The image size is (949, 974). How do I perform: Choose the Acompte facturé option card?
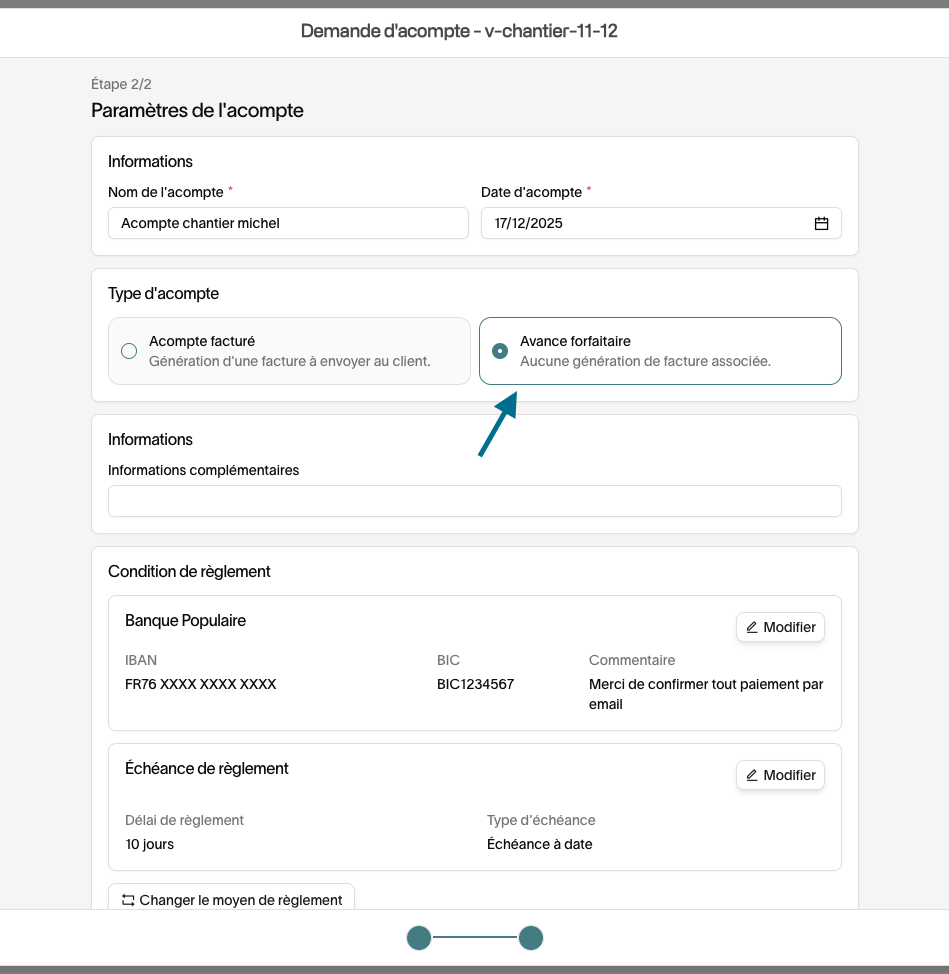point(289,351)
